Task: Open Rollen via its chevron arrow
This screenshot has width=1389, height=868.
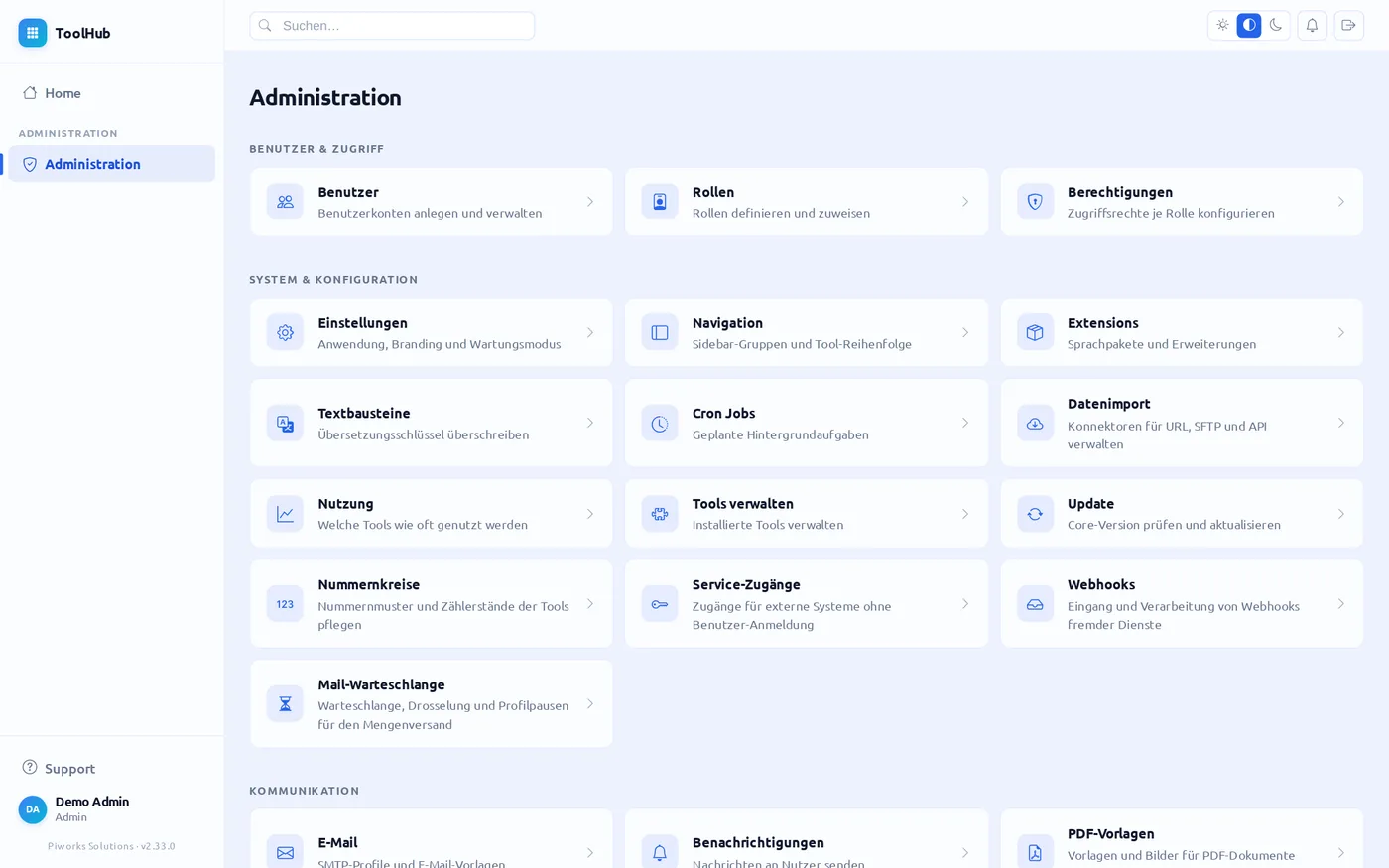Action: (x=965, y=202)
